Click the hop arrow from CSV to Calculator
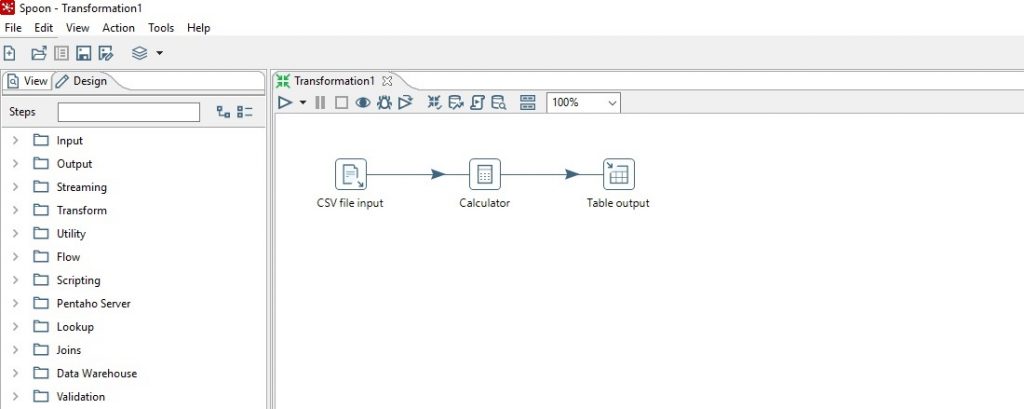This screenshot has height=409, width=1024. [x=438, y=174]
